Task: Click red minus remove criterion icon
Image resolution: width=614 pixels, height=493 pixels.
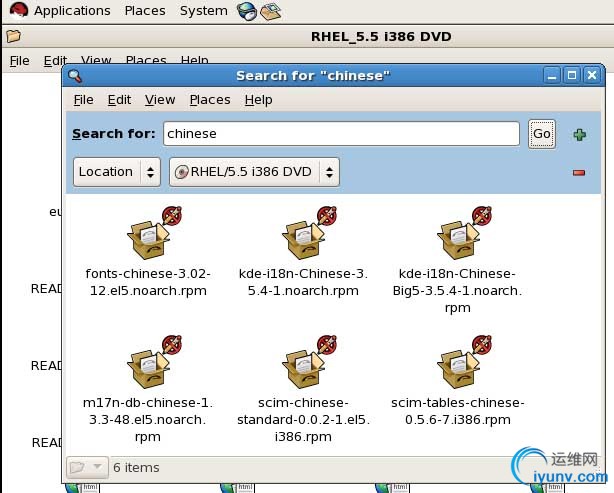Action: pos(578,173)
